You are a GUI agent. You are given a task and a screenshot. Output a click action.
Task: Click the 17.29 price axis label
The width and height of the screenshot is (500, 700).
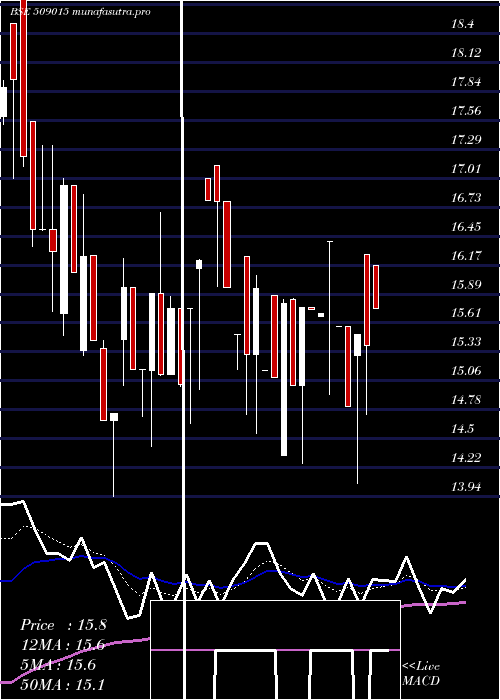tap(466, 140)
